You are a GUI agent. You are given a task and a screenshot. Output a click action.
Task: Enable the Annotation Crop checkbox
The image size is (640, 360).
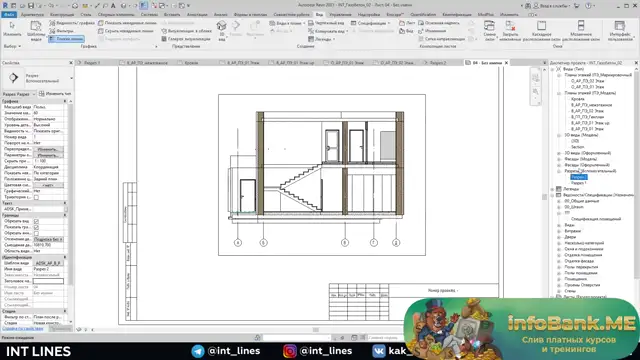(36, 233)
